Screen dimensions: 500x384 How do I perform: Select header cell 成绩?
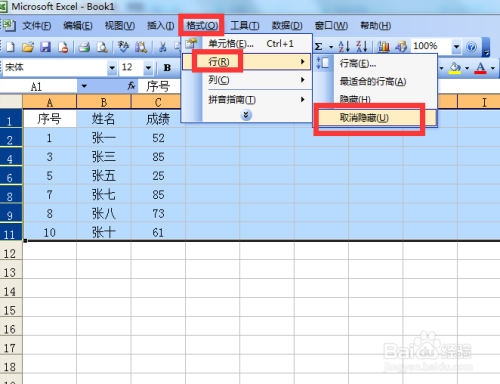pyautogui.click(x=158, y=119)
